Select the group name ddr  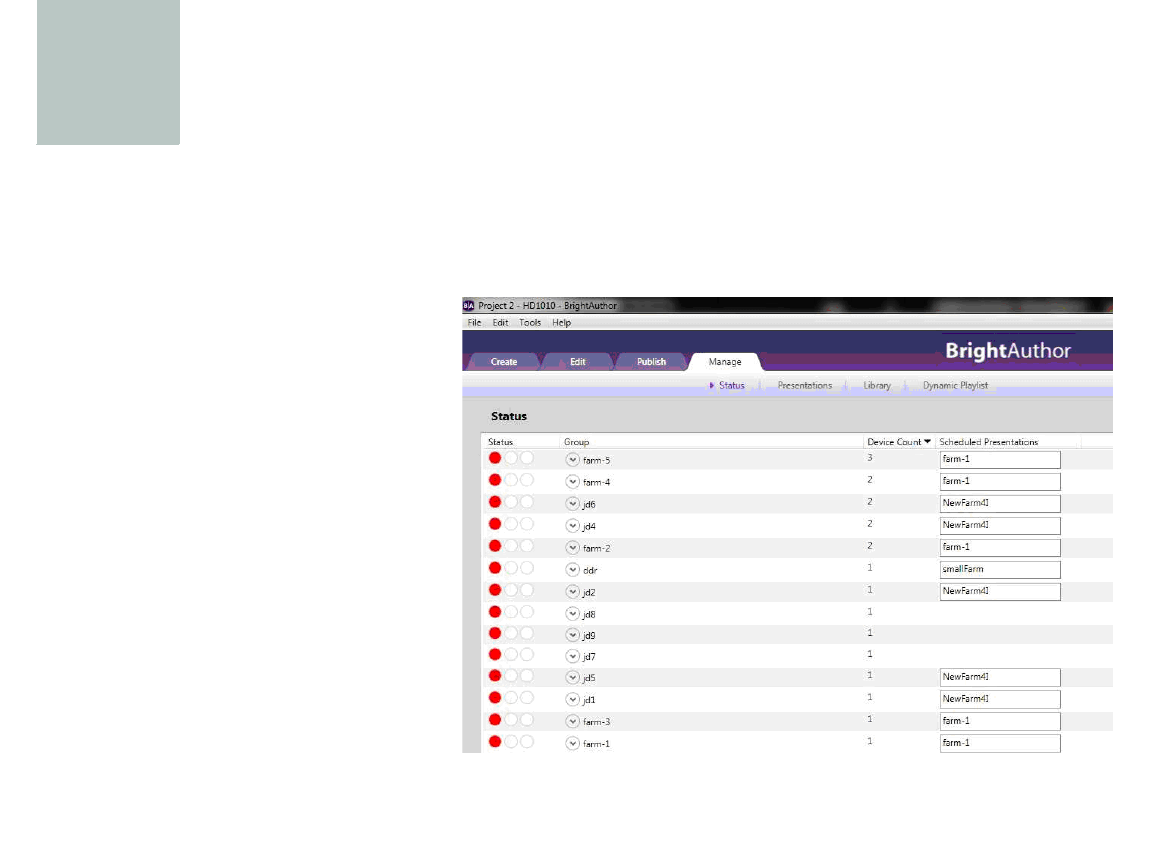(x=590, y=571)
